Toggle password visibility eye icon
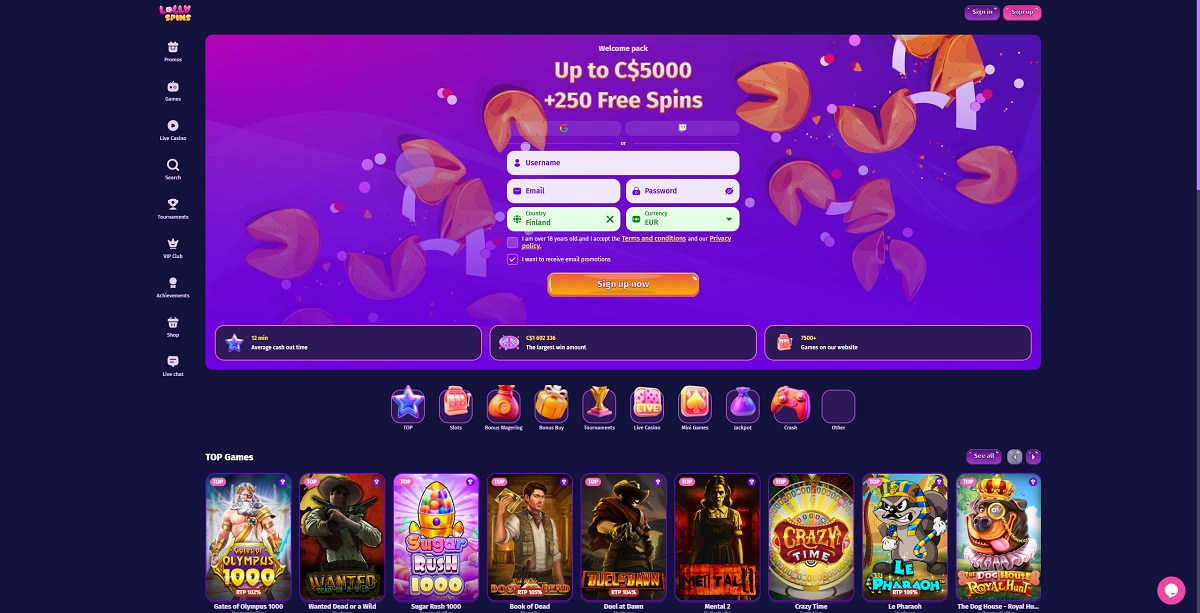The height and width of the screenshot is (613, 1200). click(x=729, y=191)
